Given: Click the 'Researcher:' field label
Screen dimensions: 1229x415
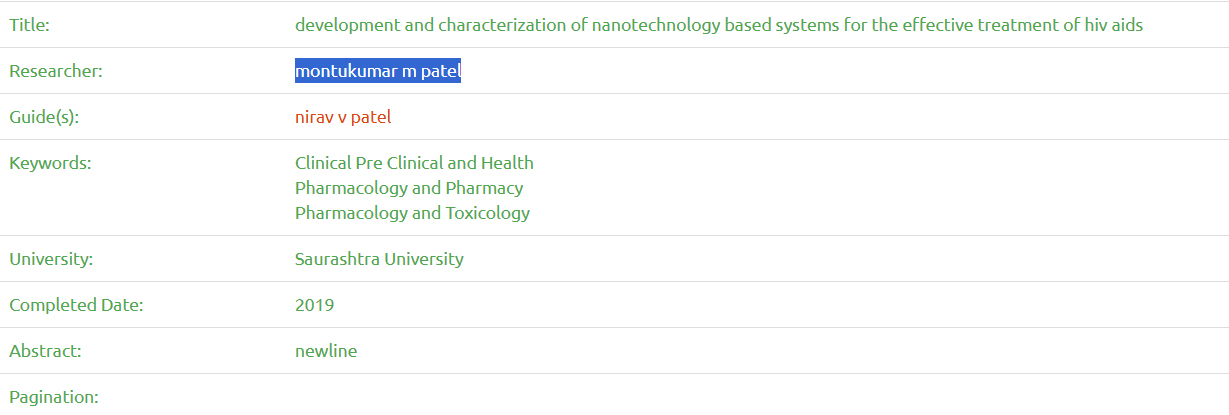Looking at the screenshot, I should tap(56, 71).
